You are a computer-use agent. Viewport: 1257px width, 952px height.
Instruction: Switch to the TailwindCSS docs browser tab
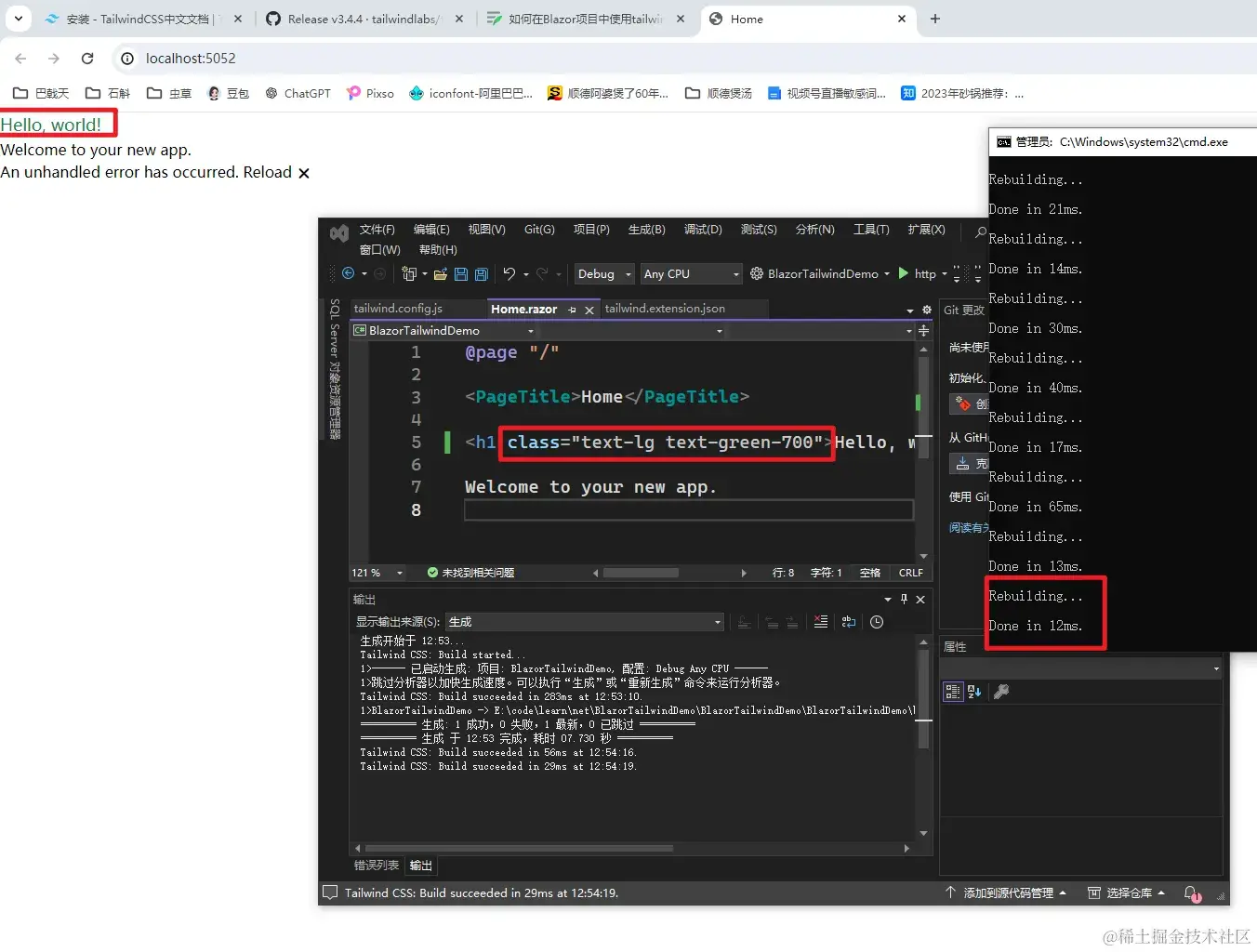(x=139, y=19)
